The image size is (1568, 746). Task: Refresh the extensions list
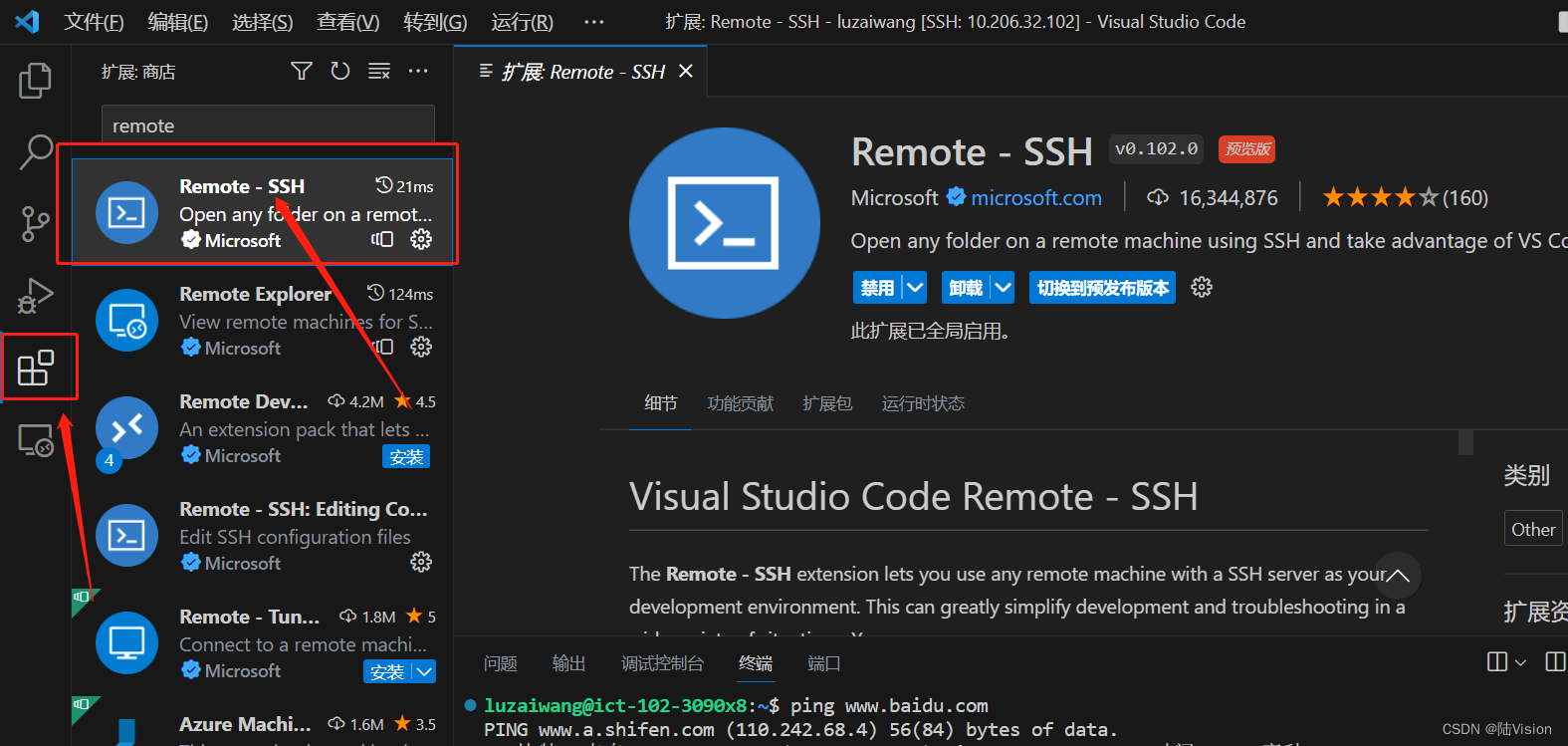click(340, 71)
